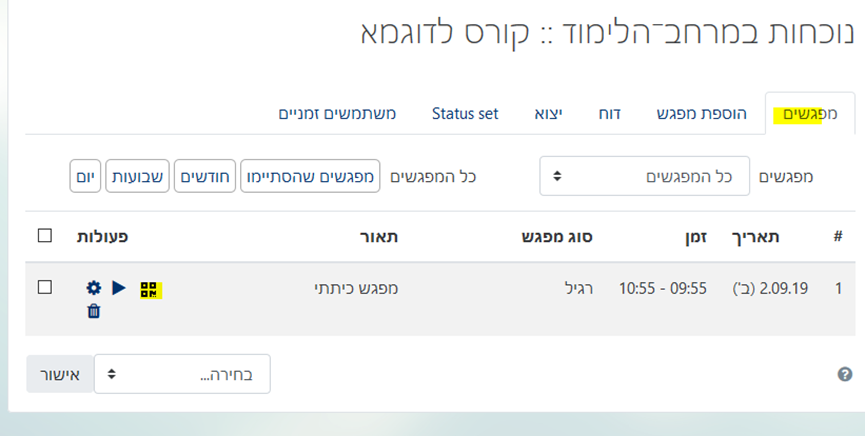This screenshot has width=865, height=436.
Task: Toggle the select-all checkbox in the table header
Action: [x=44, y=236]
